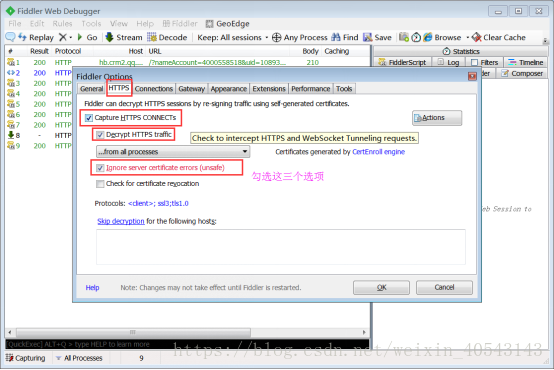Switch to Tools options tab

point(344,89)
